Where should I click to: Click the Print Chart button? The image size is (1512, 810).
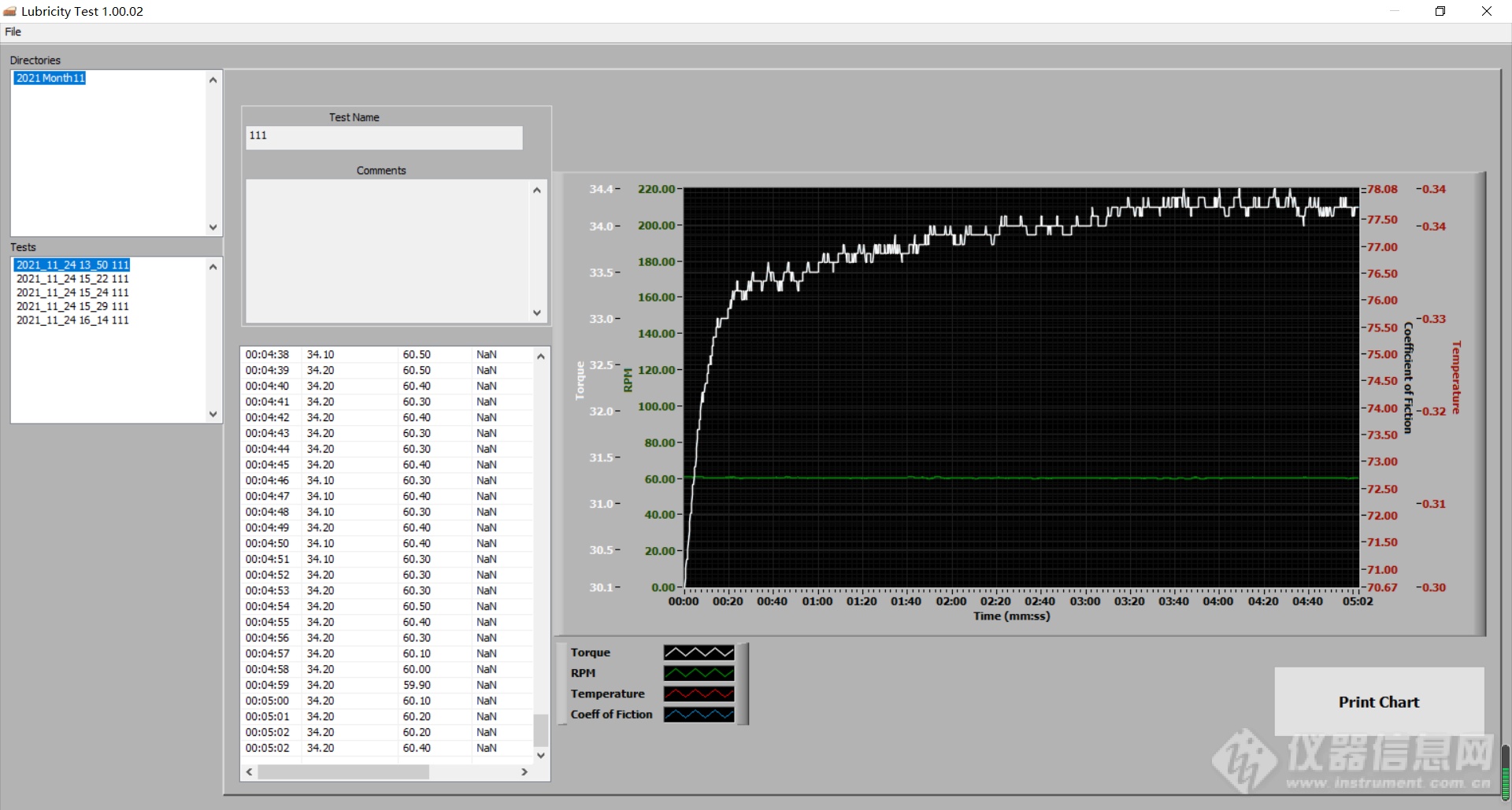(1379, 701)
